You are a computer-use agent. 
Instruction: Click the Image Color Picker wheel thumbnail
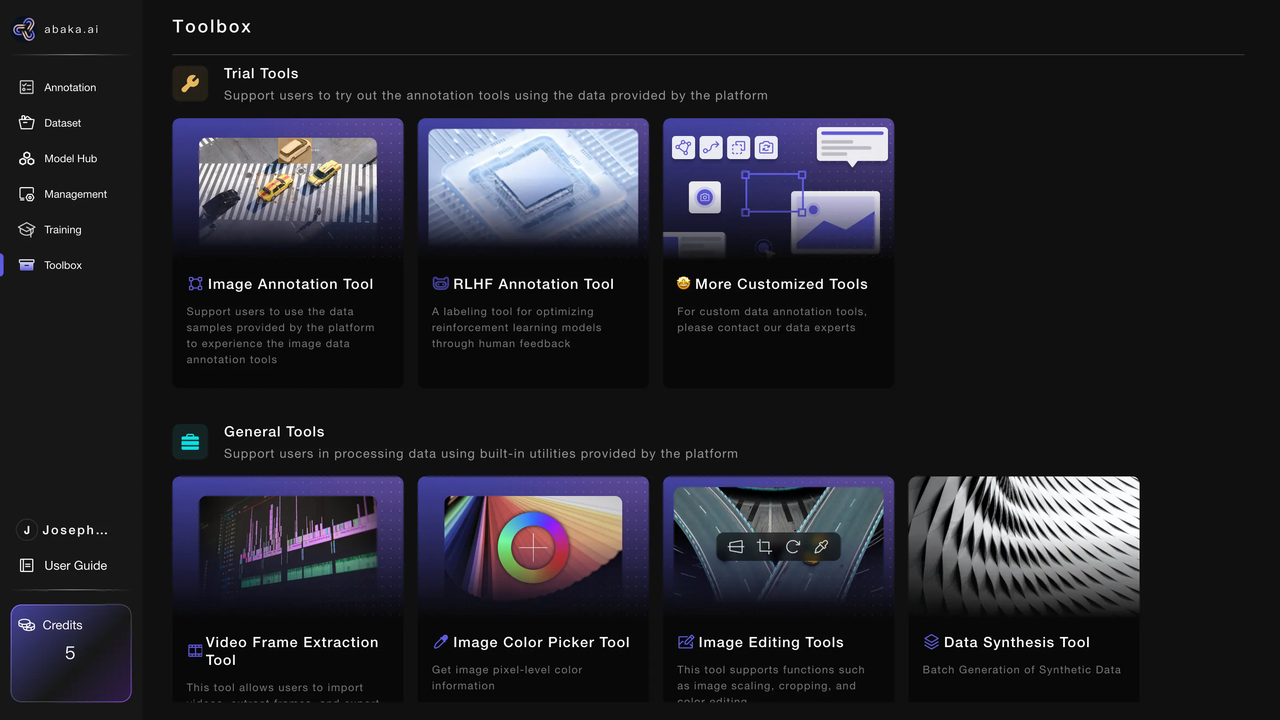[x=533, y=547]
